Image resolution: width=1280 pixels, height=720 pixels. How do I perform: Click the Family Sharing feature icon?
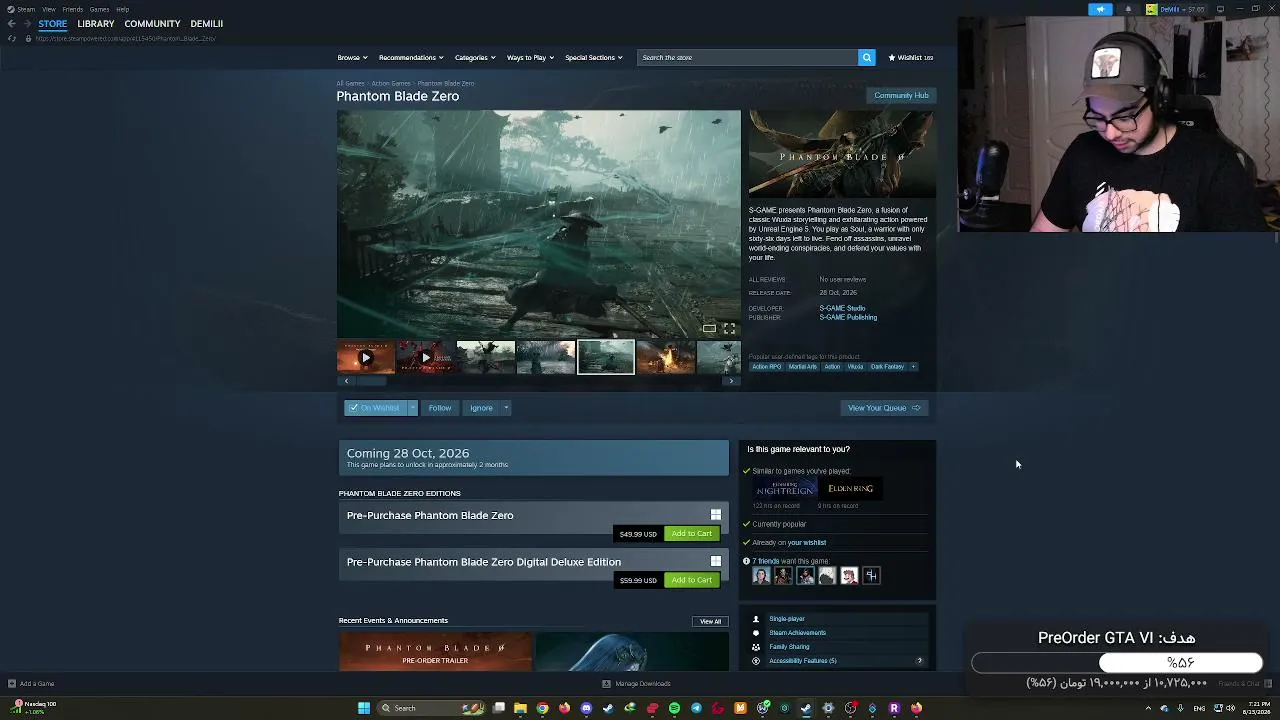pos(755,647)
